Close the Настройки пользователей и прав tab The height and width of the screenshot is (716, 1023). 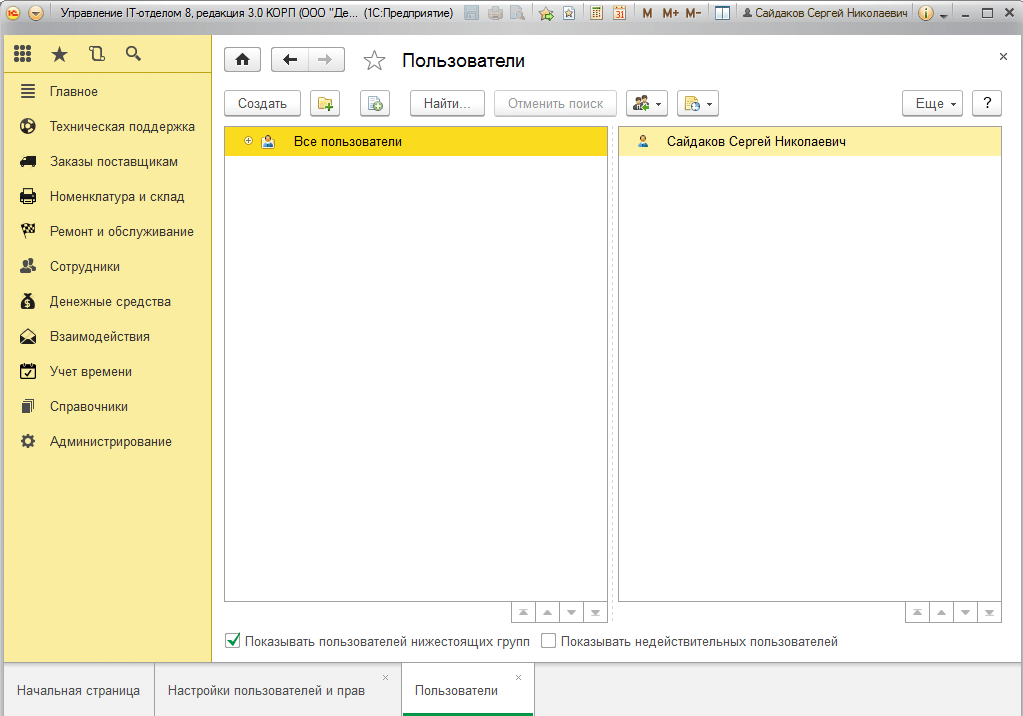pyautogui.click(x=386, y=677)
